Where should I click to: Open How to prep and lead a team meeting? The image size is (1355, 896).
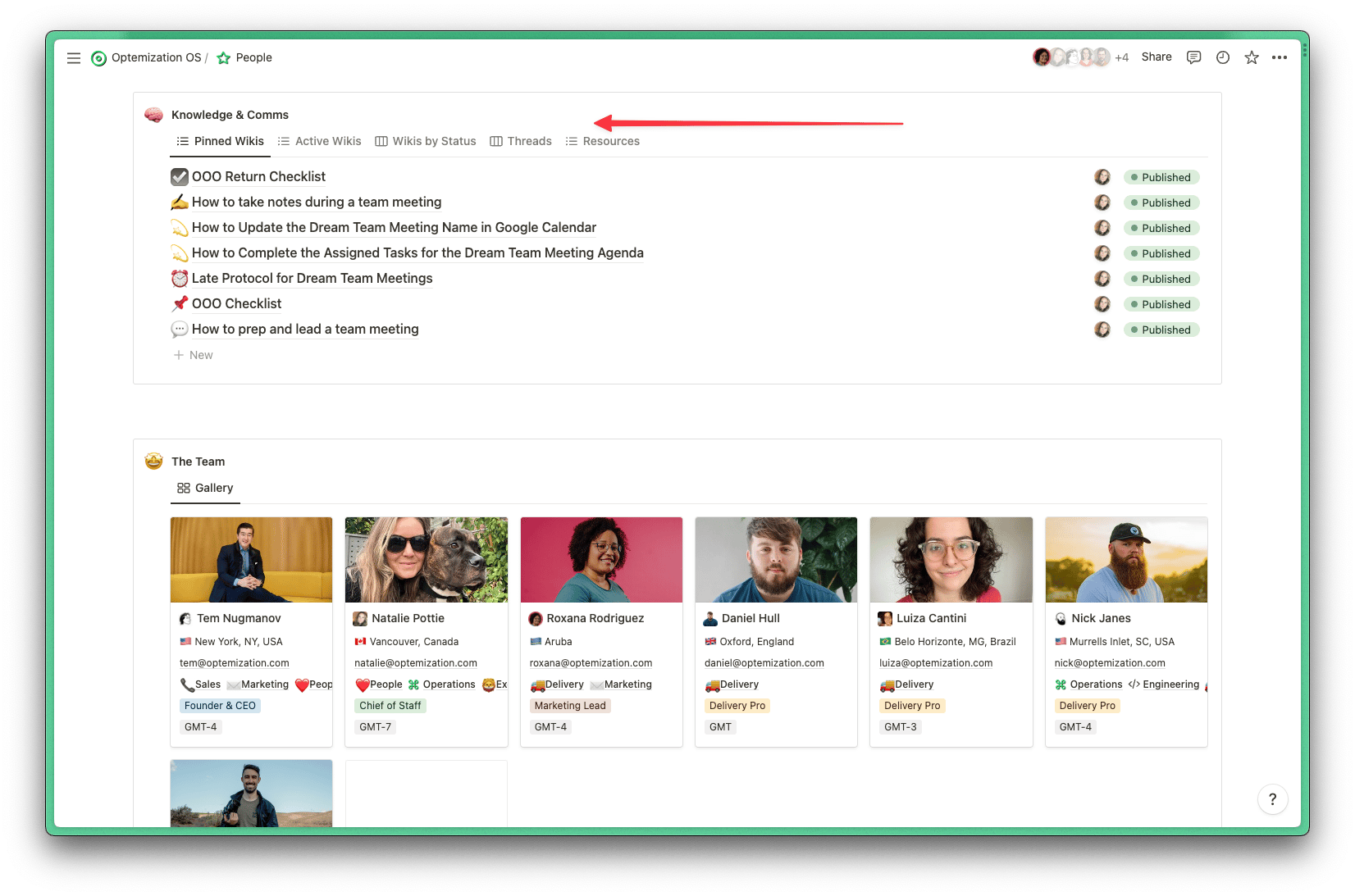click(305, 330)
